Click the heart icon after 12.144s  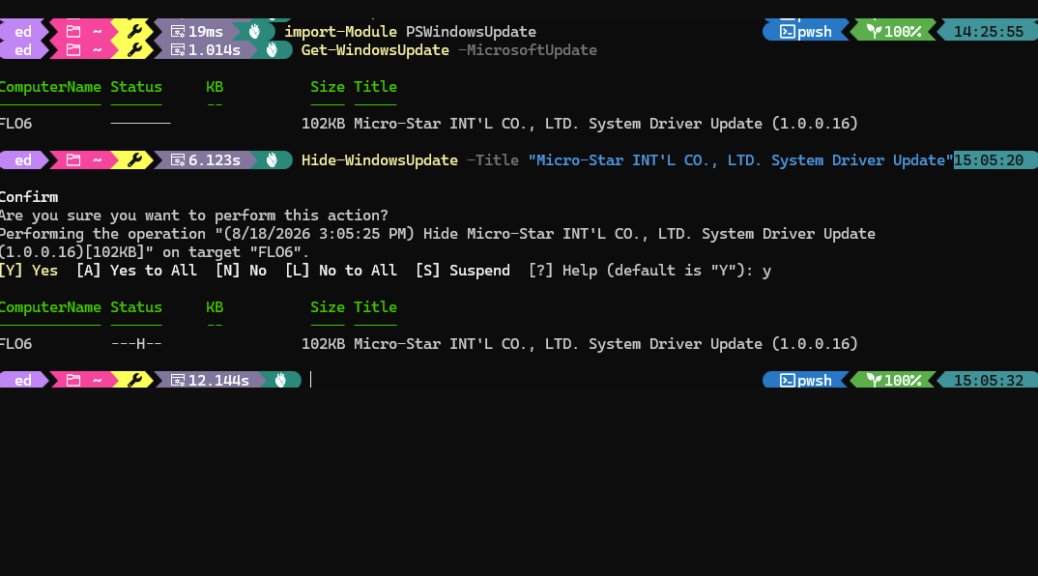coord(281,380)
